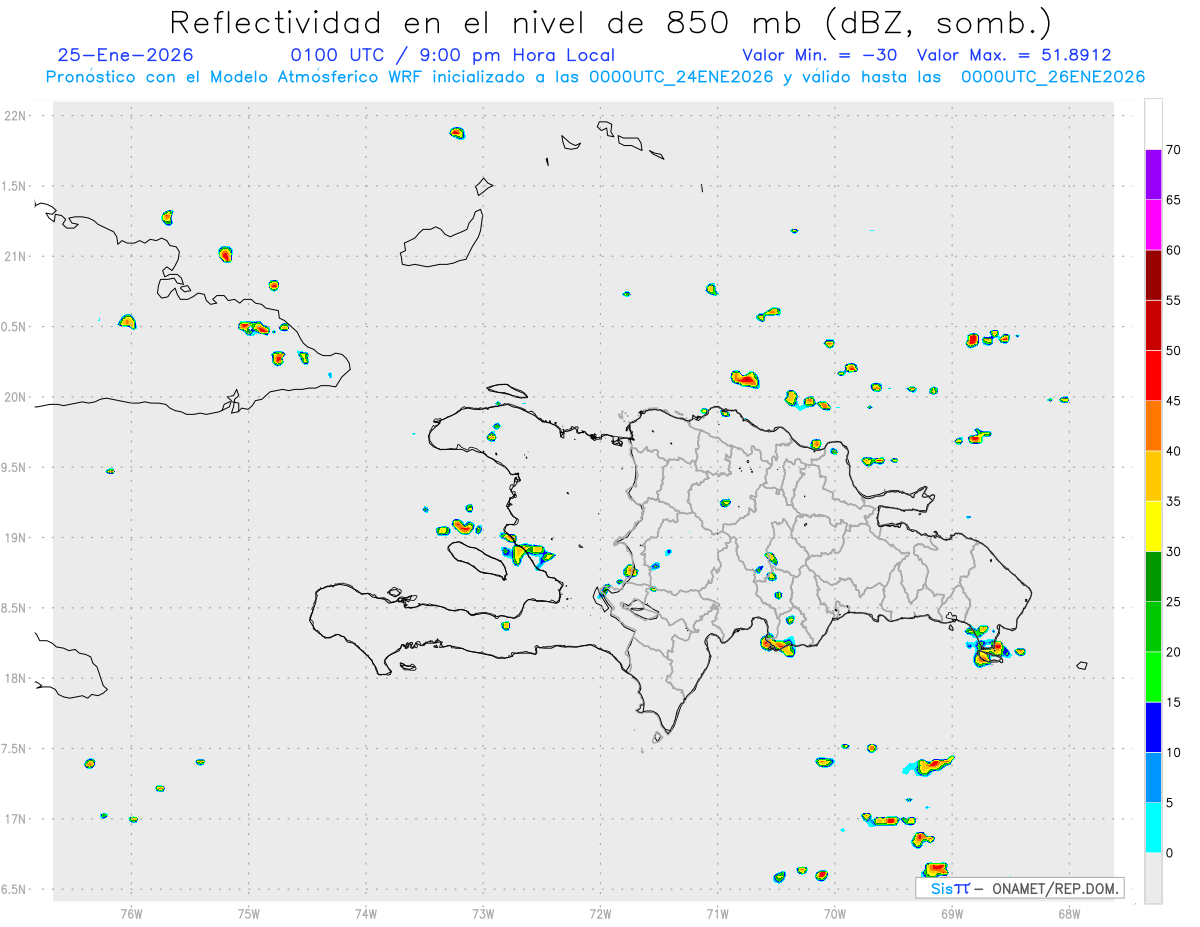1200x927 pixels.
Task: Click the '0000UTC_26ENE2026' valid-until text
Action: click(x=1052, y=77)
